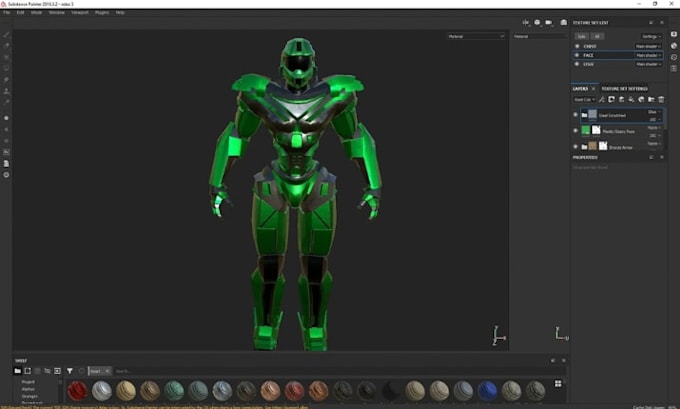Select the Eraser tool in left toolbar
The image size is (680, 409).
6,46
